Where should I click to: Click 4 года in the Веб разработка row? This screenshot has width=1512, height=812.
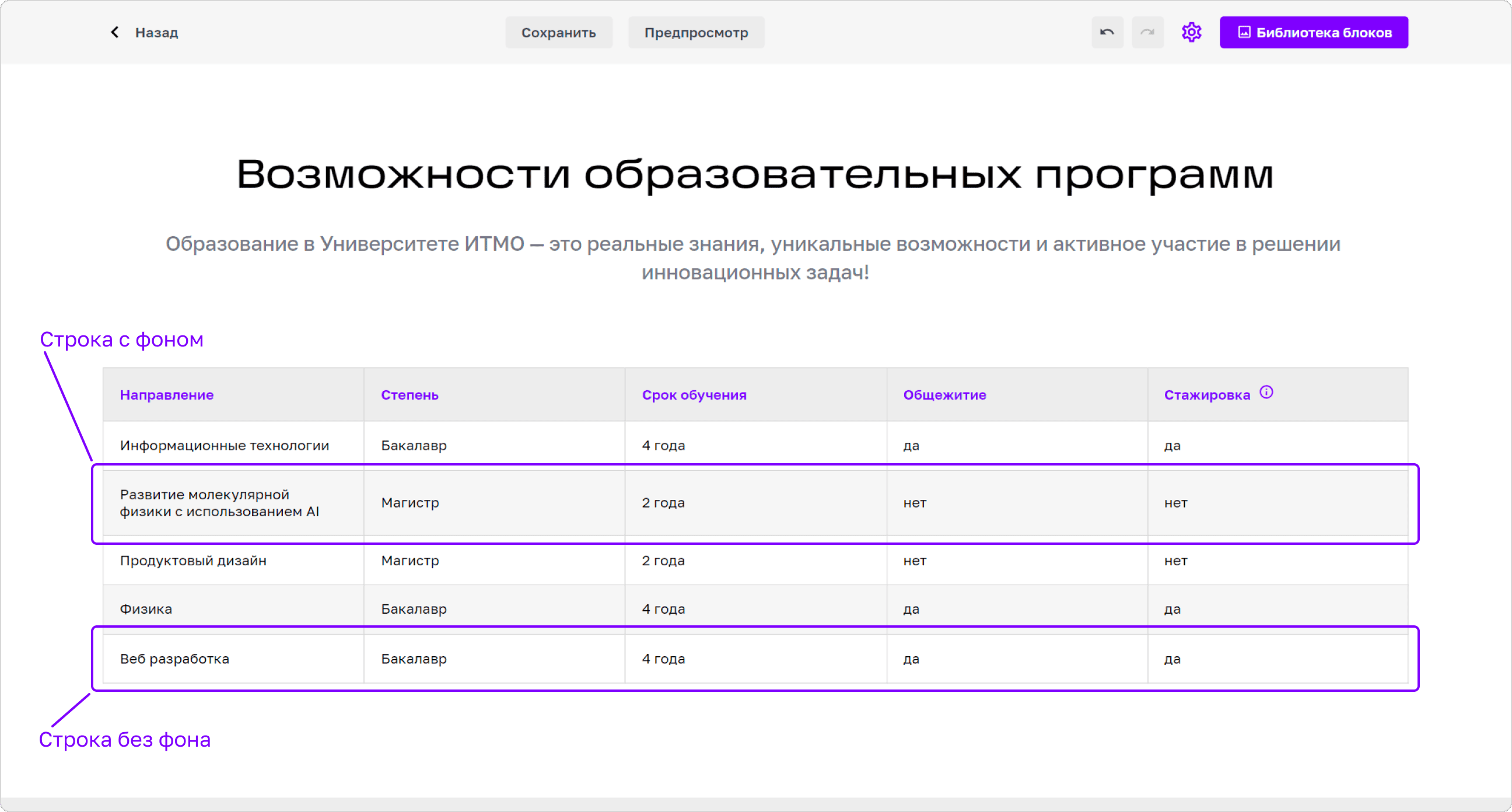663,659
